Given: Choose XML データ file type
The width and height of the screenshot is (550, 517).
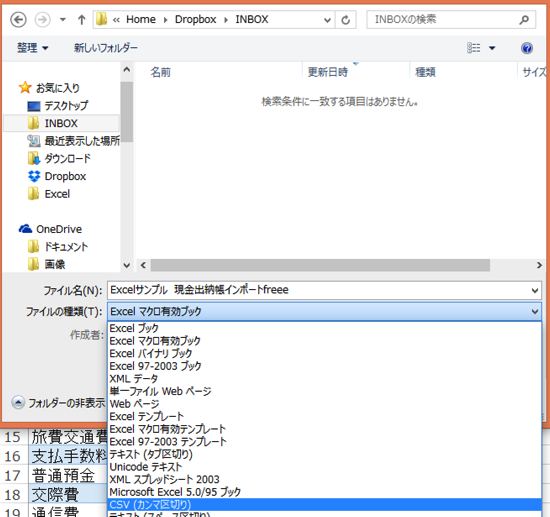Looking at the screenshot, I should tap(324, 378).
